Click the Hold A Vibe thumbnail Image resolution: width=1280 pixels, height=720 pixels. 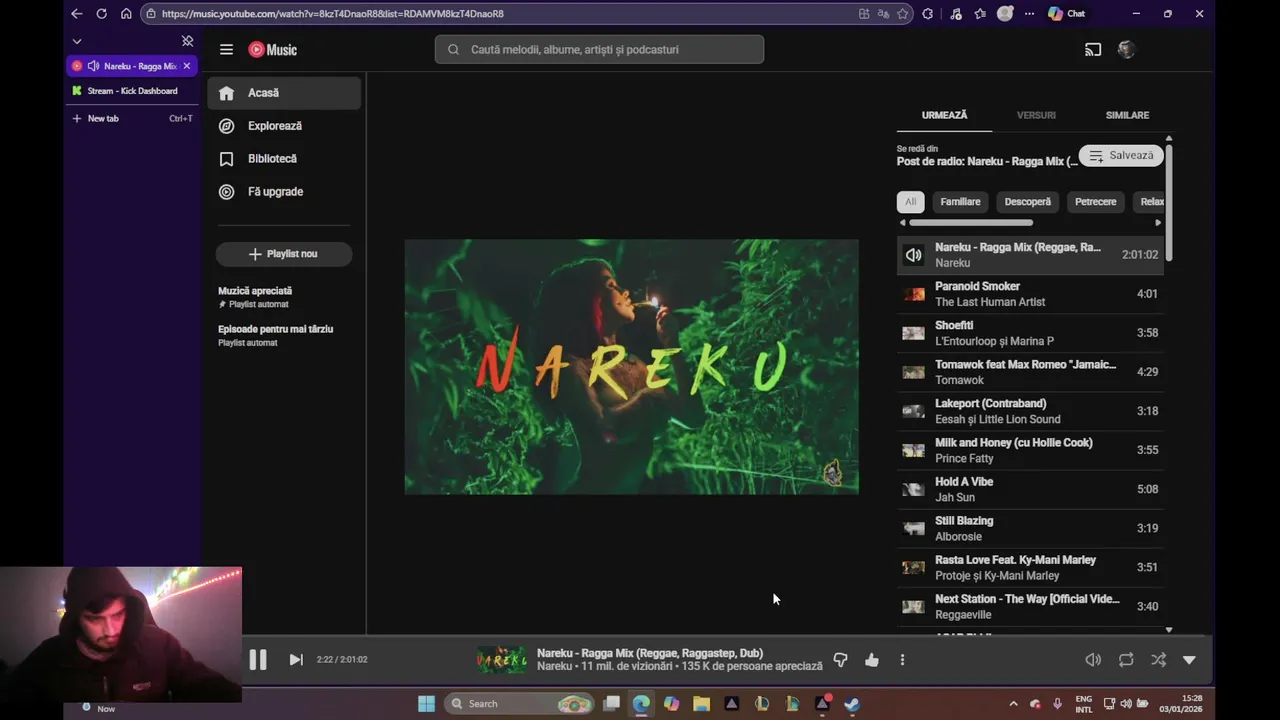913,489
